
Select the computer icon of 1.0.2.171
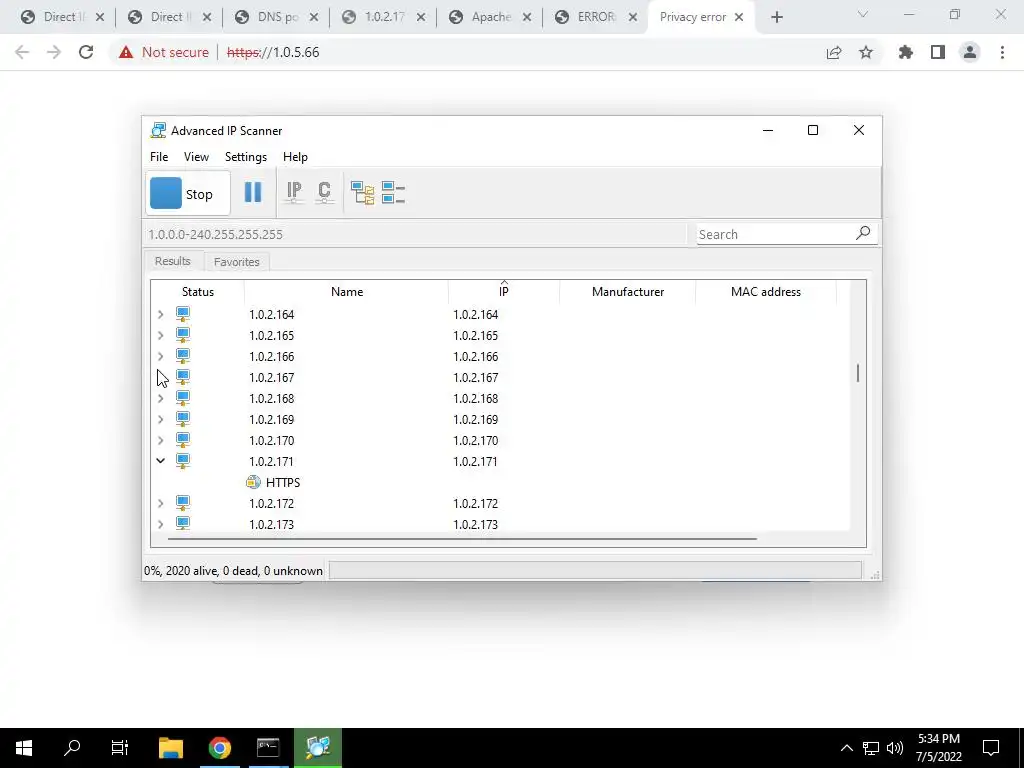(183, 460)
